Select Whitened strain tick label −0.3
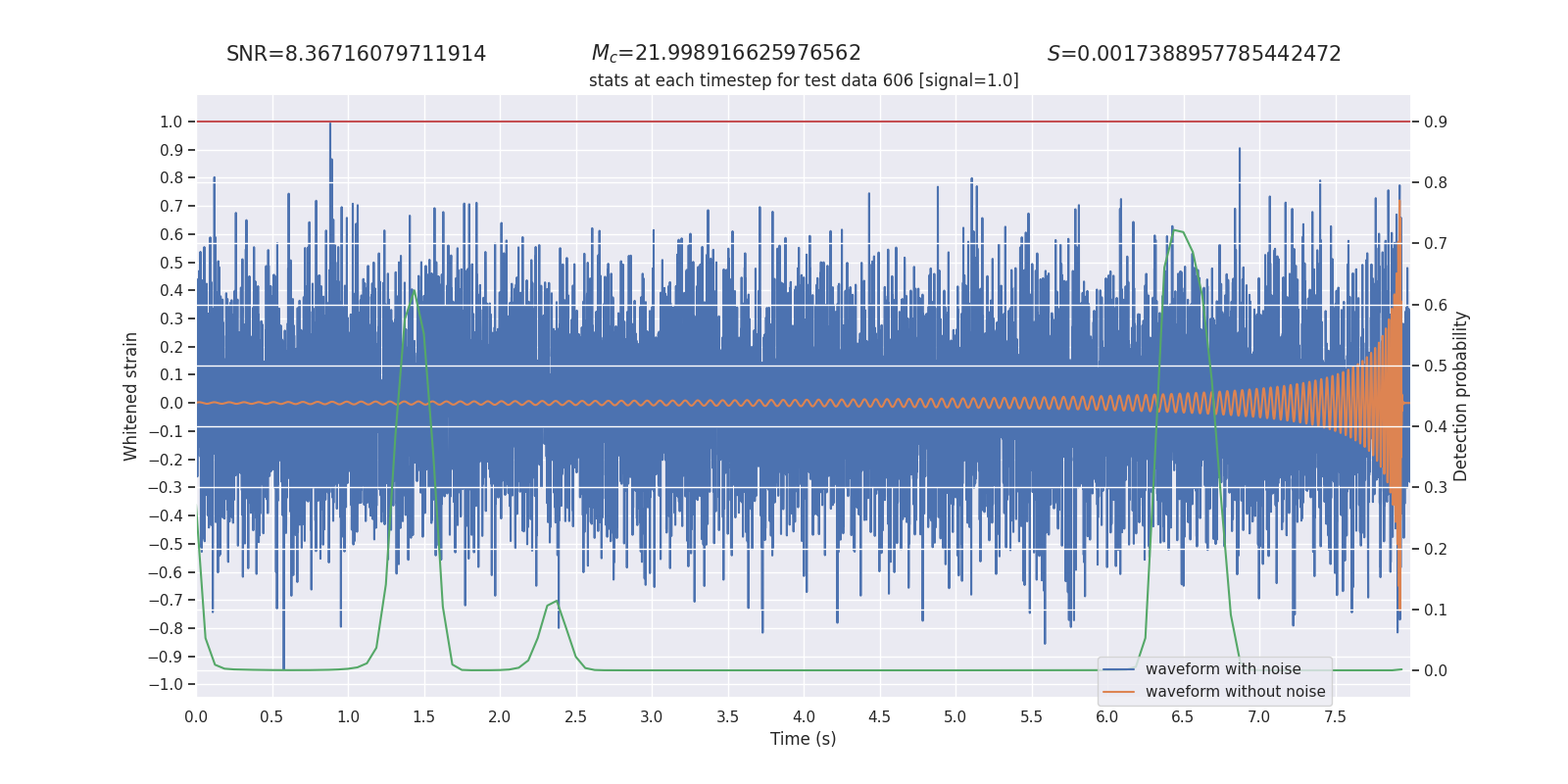1568x784 pixels. pos(166,487)
